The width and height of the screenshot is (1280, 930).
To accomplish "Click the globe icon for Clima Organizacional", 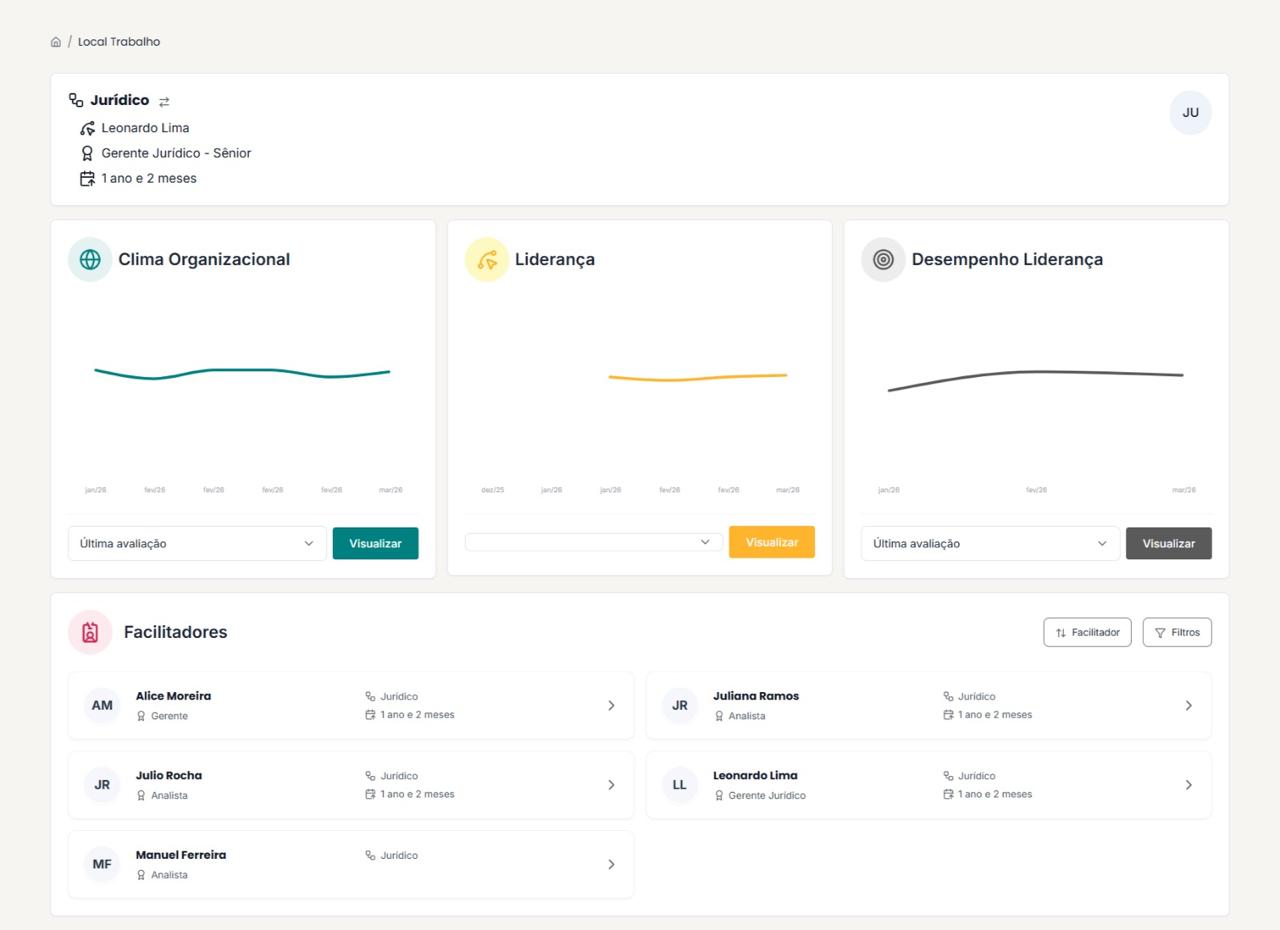I will 90,260.
